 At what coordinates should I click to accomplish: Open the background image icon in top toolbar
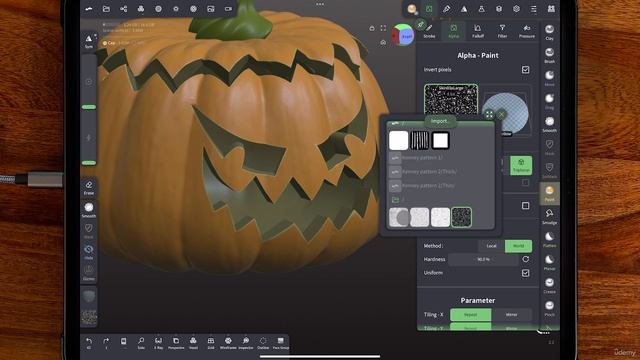[x=211, y=9]
